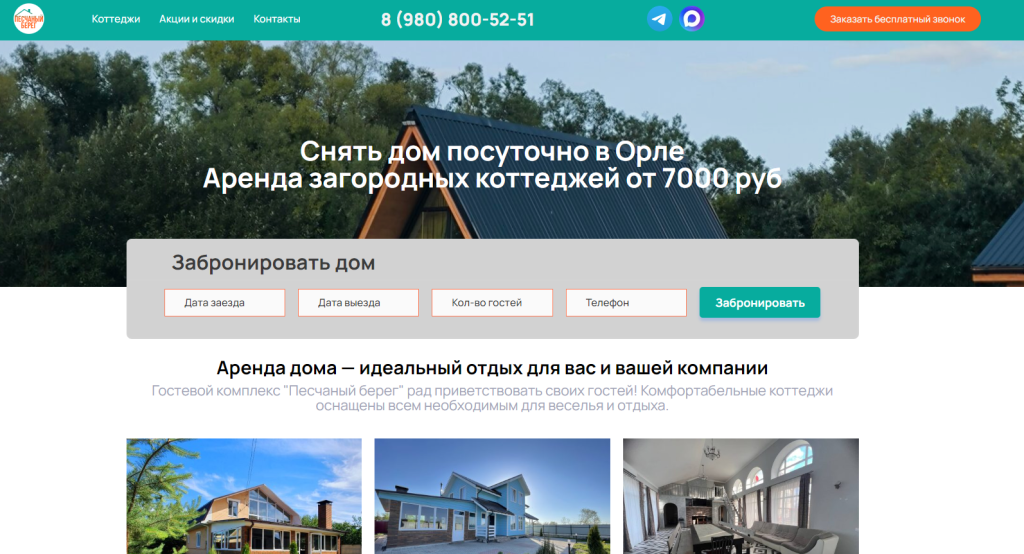Select the Дата выезда field
Viewport: 1024px width, 554px height.
click(x=358, y=303)
